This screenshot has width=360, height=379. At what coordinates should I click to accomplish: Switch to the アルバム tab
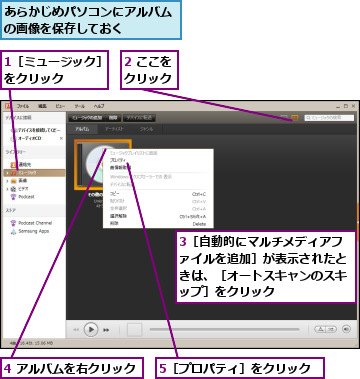(82, 129)
